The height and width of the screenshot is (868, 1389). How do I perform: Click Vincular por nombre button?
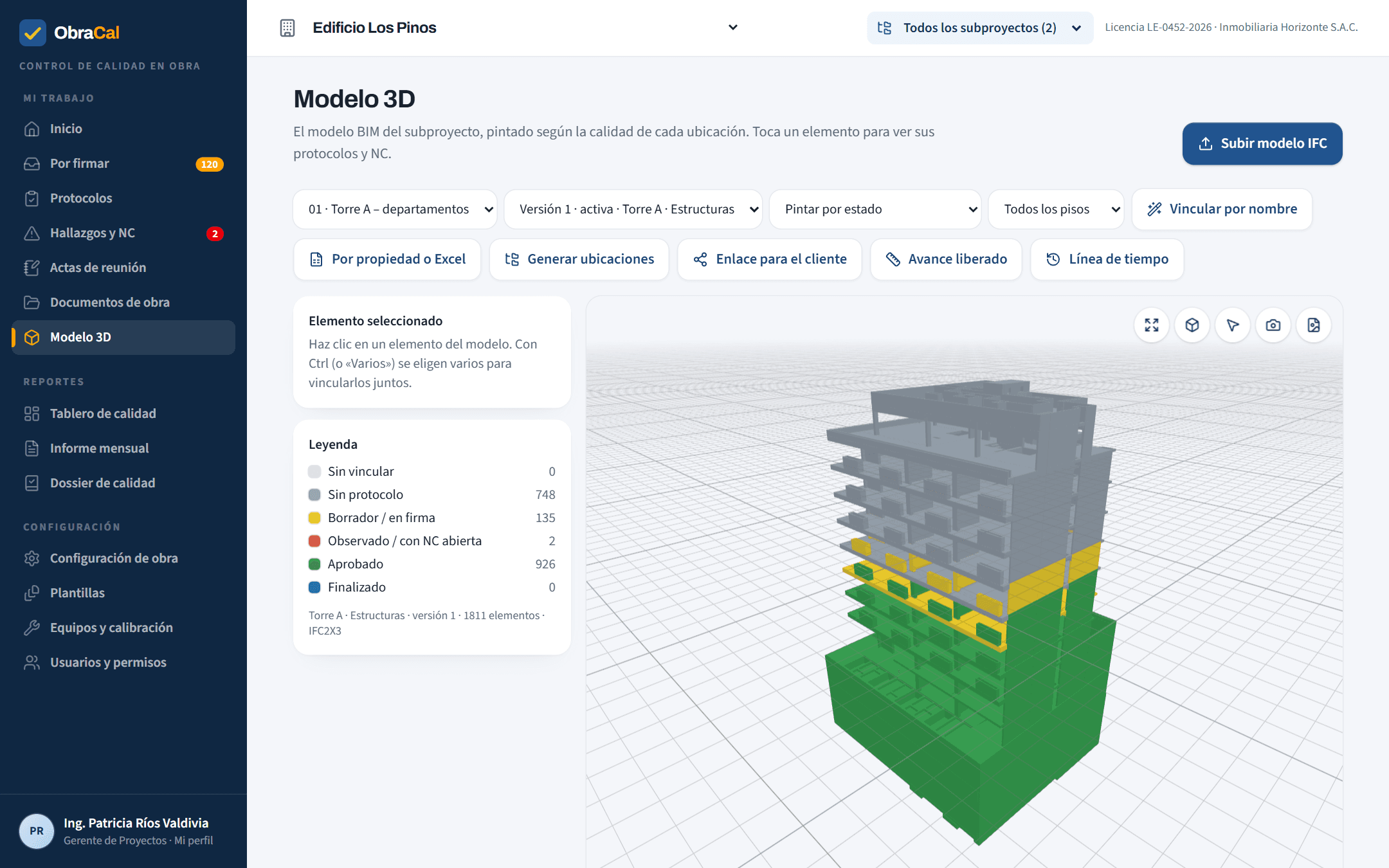click(x=1222, y=209)
